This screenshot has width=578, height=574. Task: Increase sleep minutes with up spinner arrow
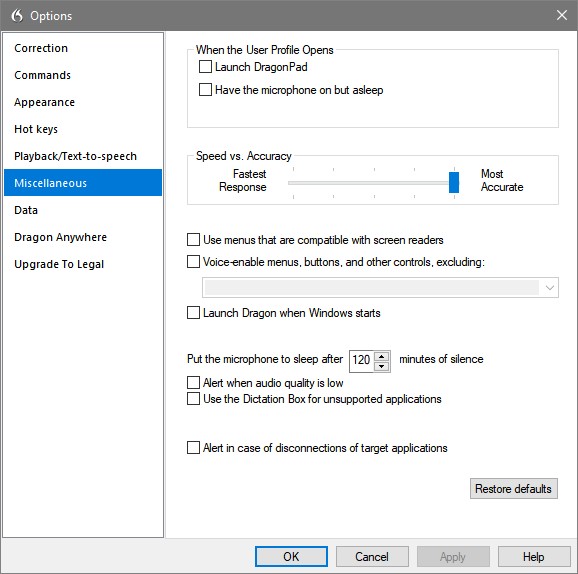point(382,356)
